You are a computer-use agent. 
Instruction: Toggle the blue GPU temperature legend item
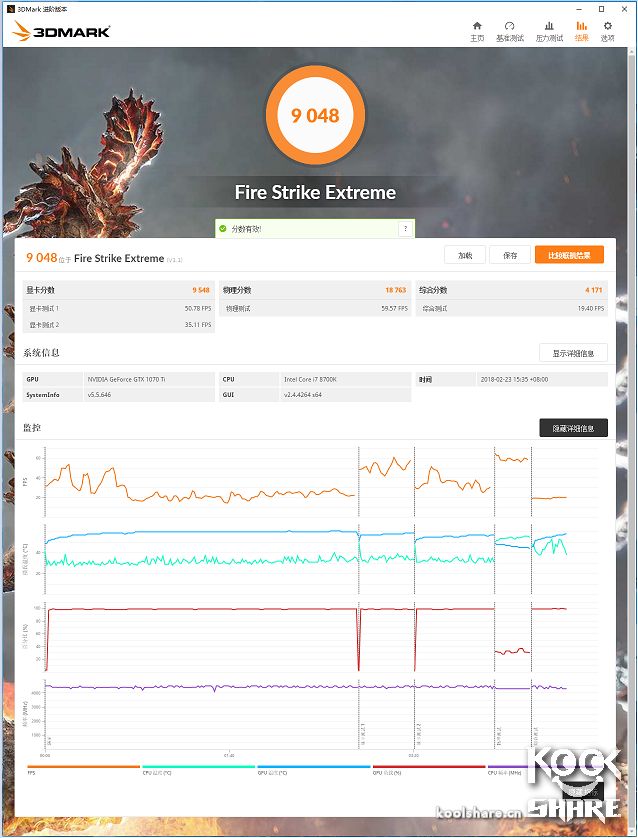(x=314, y=770)
